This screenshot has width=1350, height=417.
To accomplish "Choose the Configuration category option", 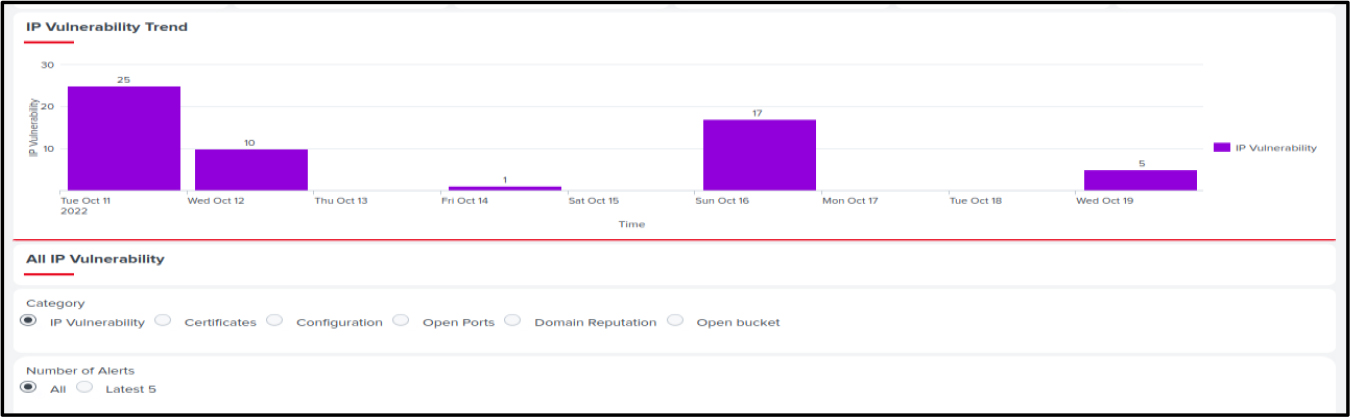I will pos(275,321).
